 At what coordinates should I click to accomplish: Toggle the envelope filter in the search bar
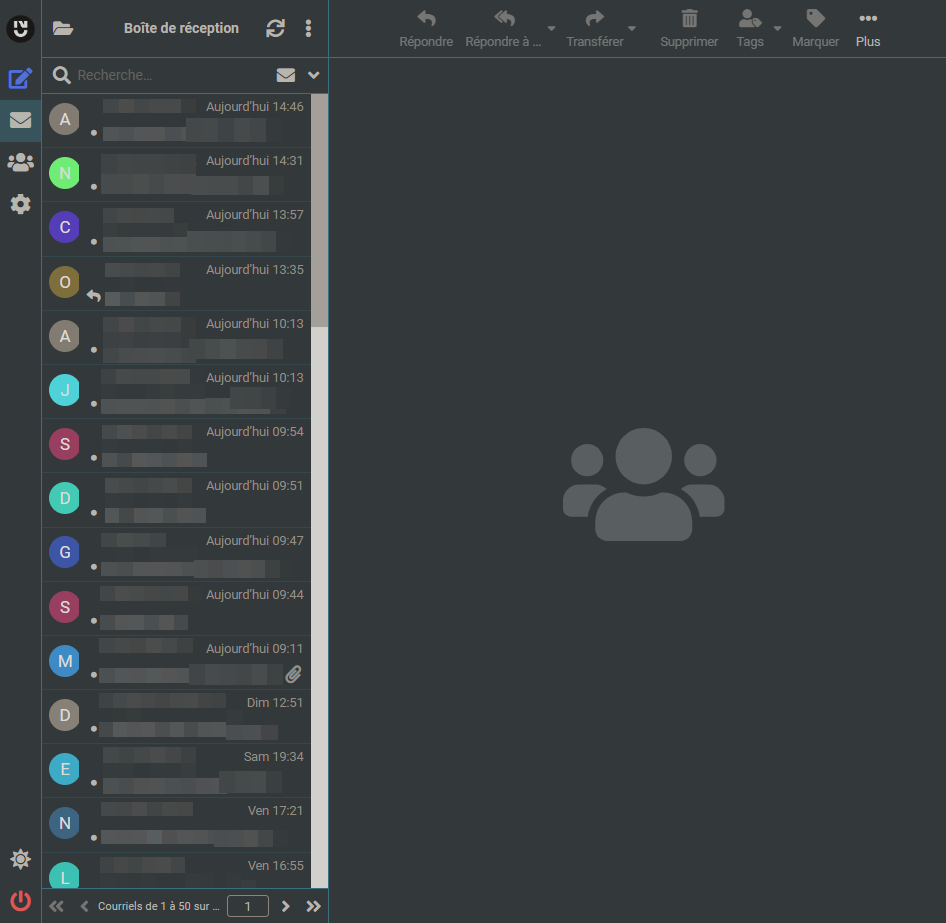pos(285,74)
